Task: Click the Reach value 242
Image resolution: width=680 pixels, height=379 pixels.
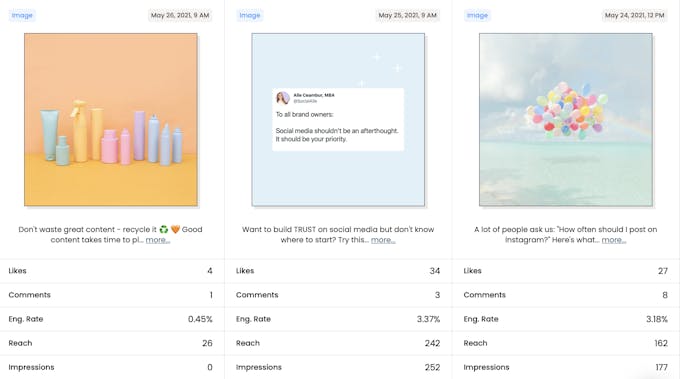Action: [x=432, y=343]
